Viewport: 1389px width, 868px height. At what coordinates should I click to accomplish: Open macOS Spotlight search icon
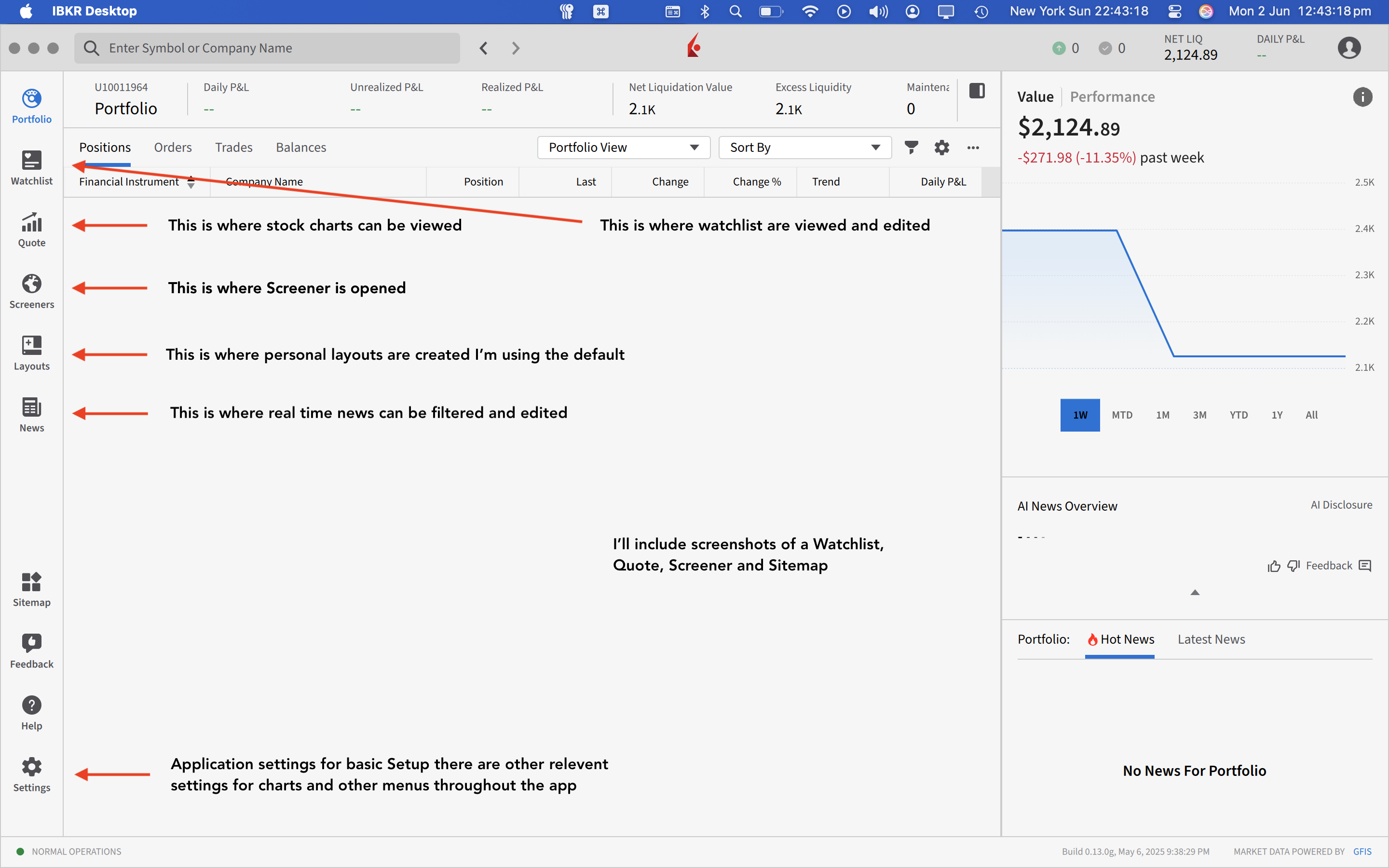(735, 12)
